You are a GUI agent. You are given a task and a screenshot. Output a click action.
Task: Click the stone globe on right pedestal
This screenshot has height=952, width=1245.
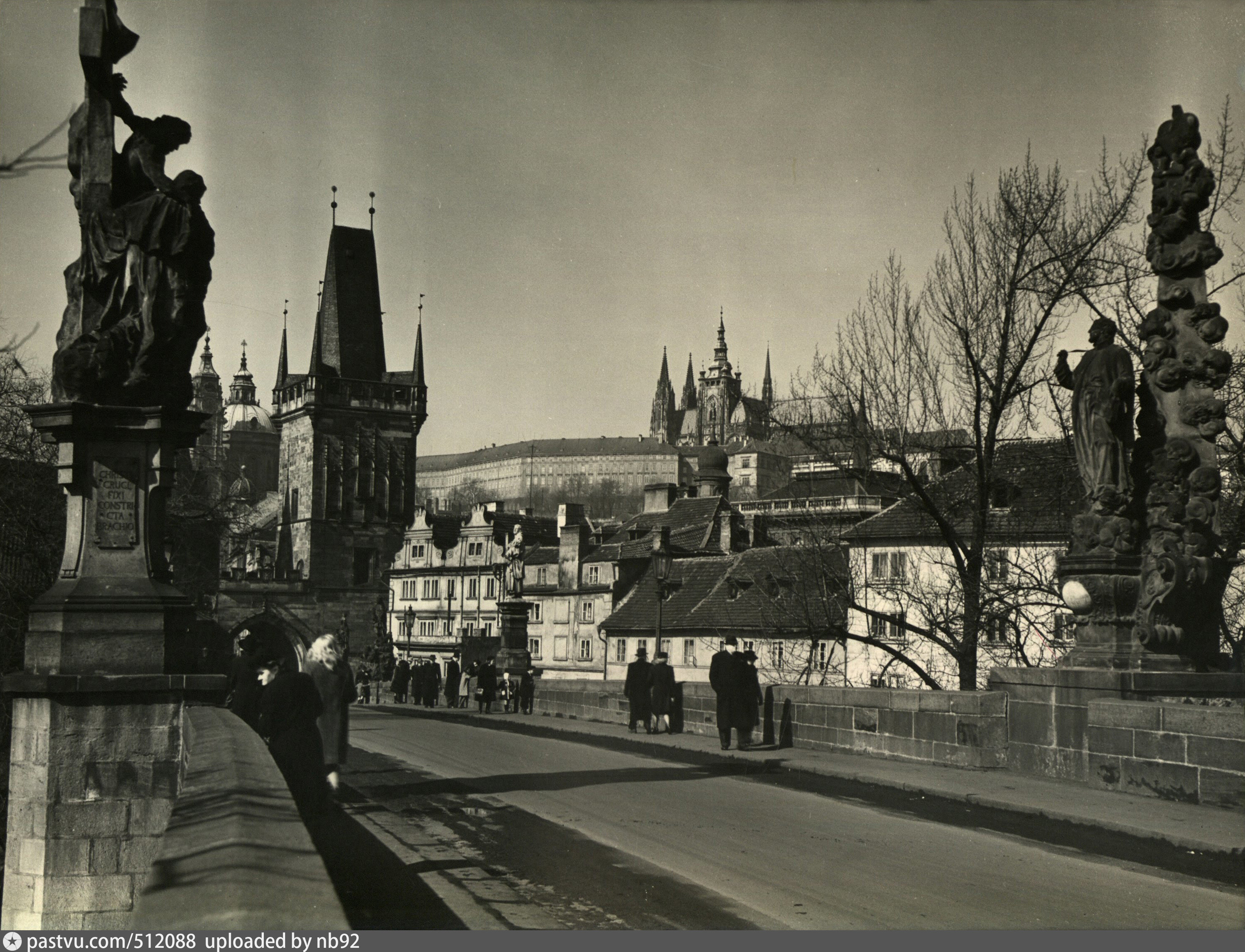(1076, 596)
